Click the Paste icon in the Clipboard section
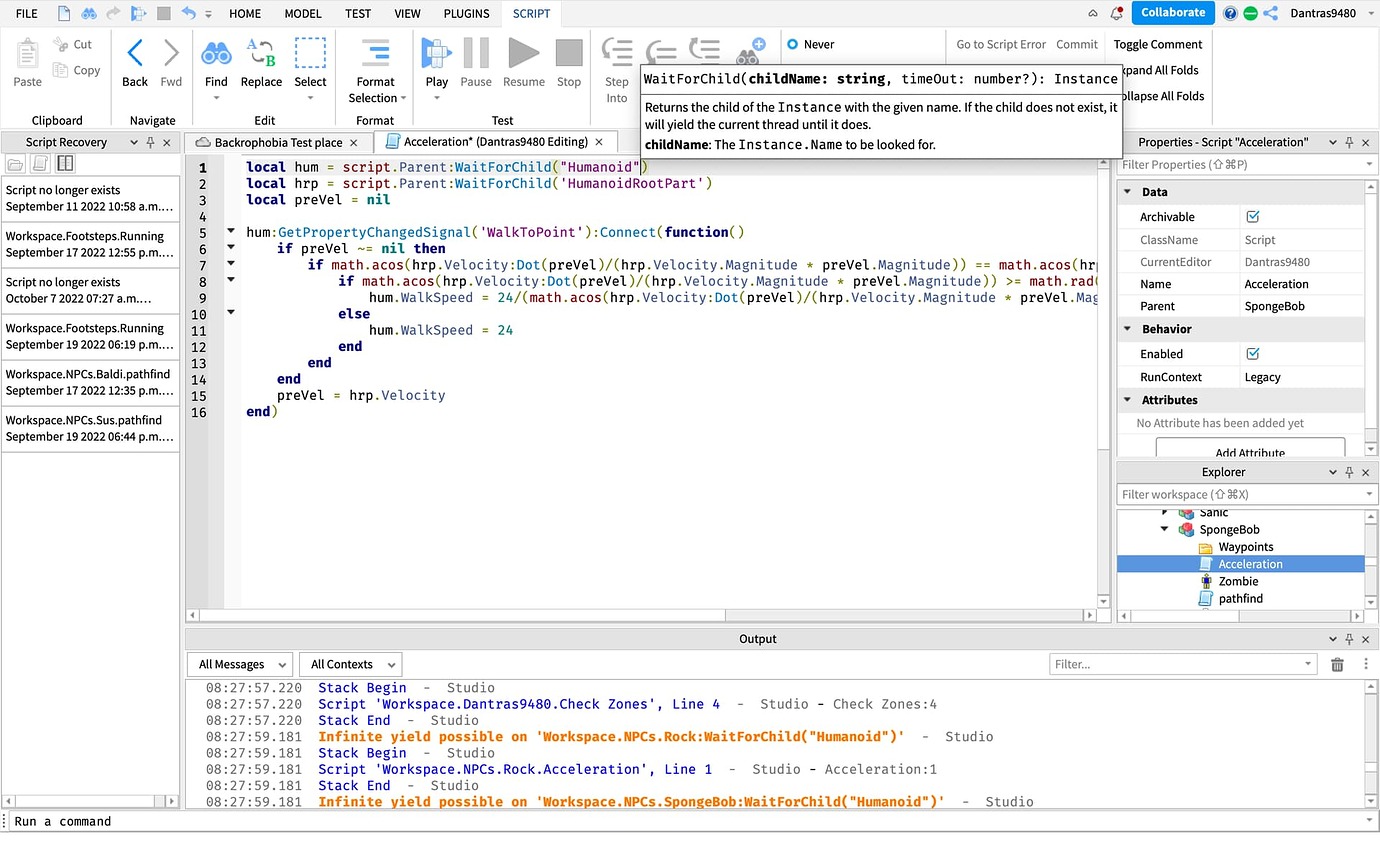Image resolution: width=1380 pixels, height=862 pixels. pos(26,54)
